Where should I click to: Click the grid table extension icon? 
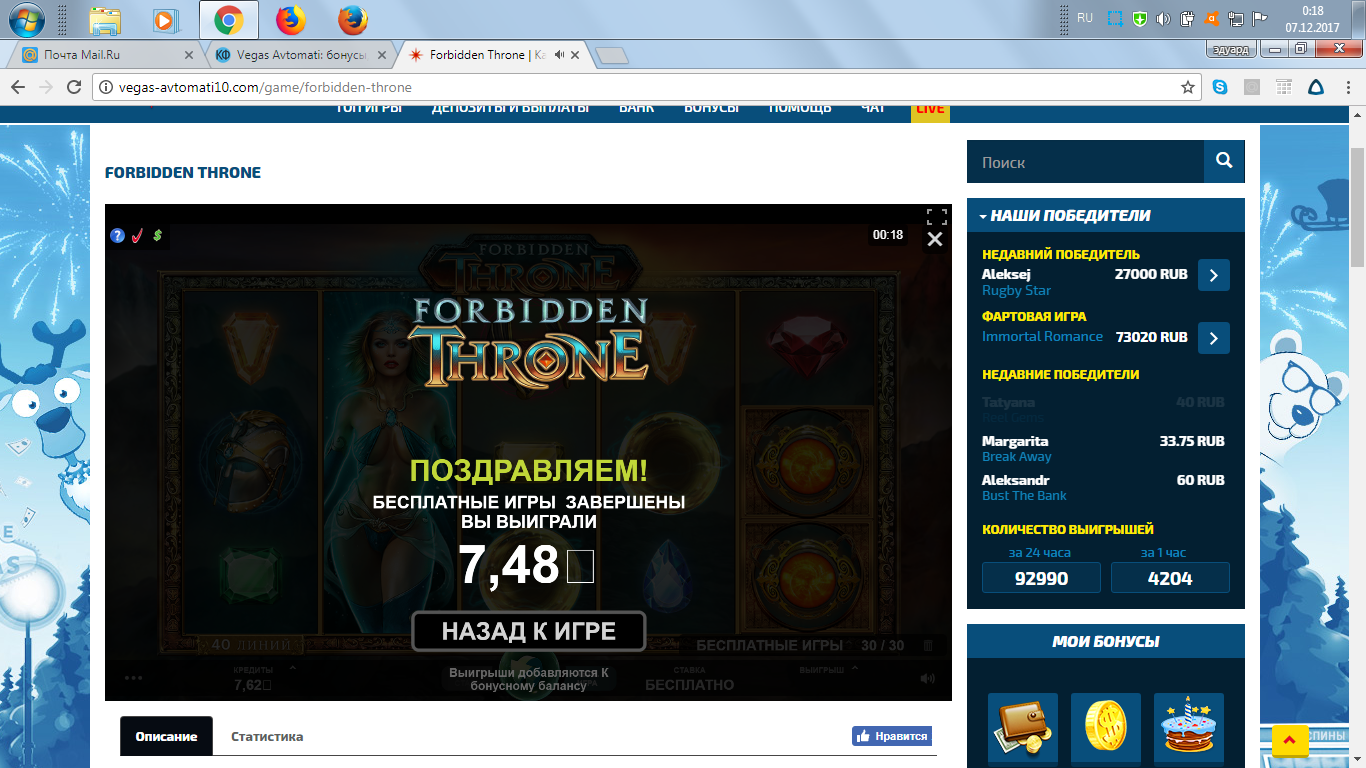click(x=1284, y=87)
